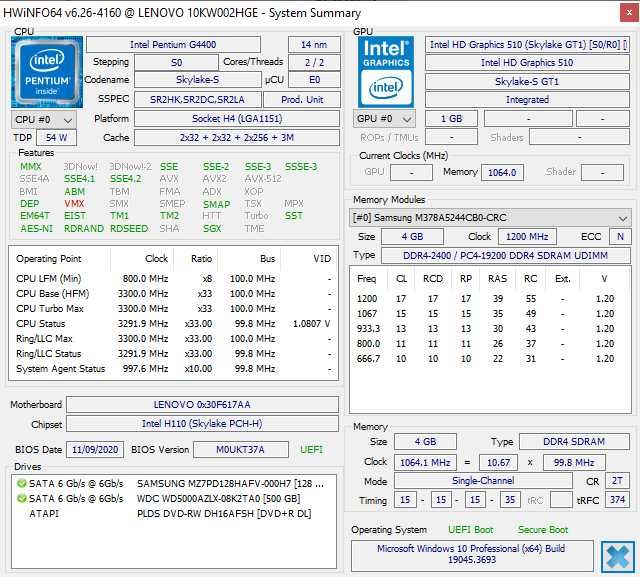640x577 pixels.
Task: Click the AES-NI feature label
Action: 36,229
